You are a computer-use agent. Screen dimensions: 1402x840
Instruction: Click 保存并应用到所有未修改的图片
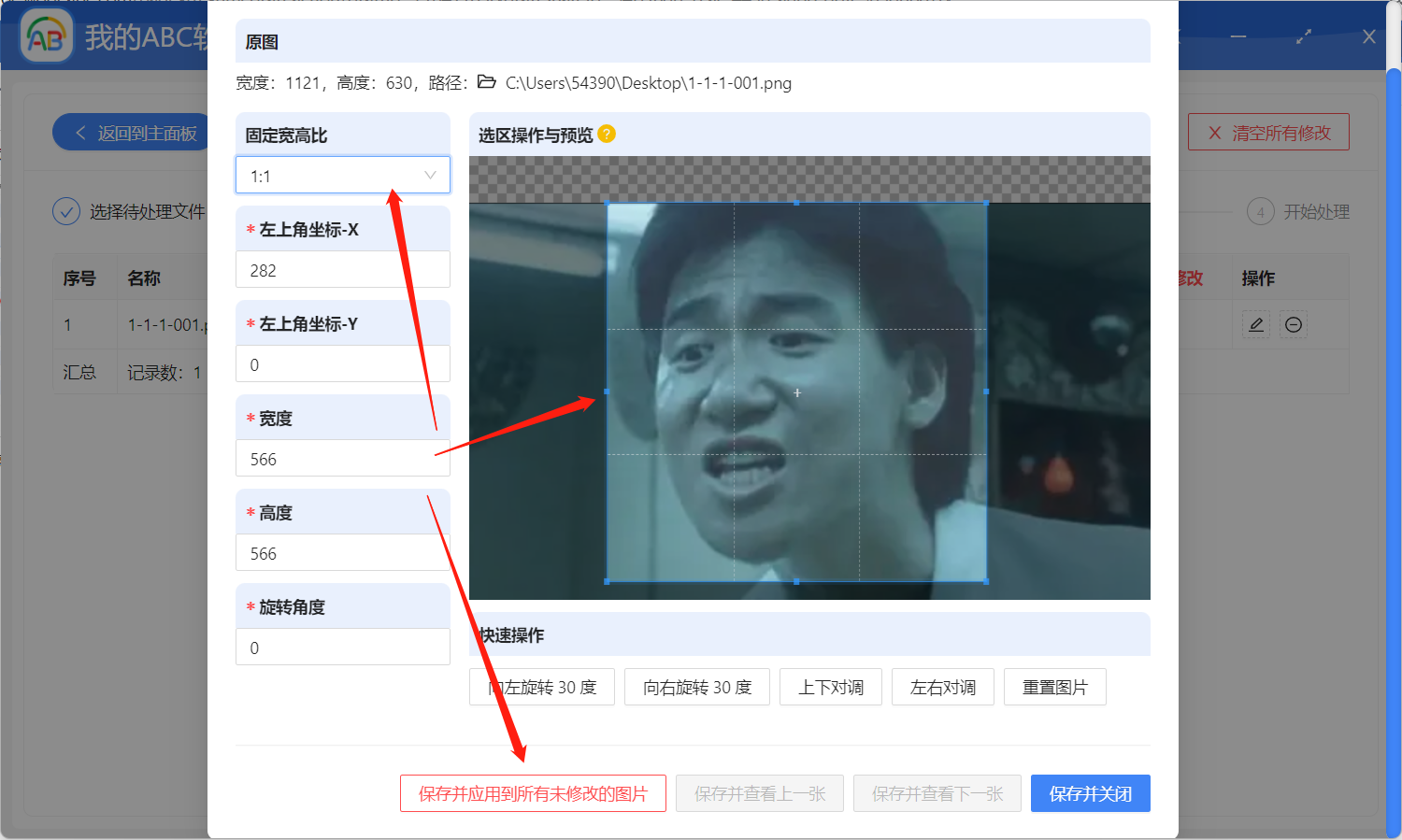click(x=532, y=792)
